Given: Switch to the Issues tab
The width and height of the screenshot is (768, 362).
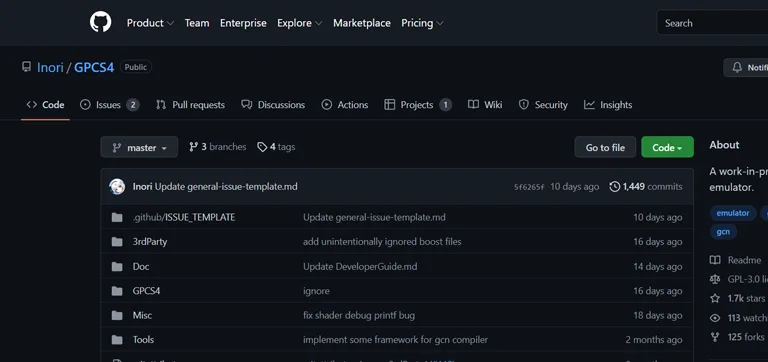Looking at the screenshot, I should pos(110,105).
